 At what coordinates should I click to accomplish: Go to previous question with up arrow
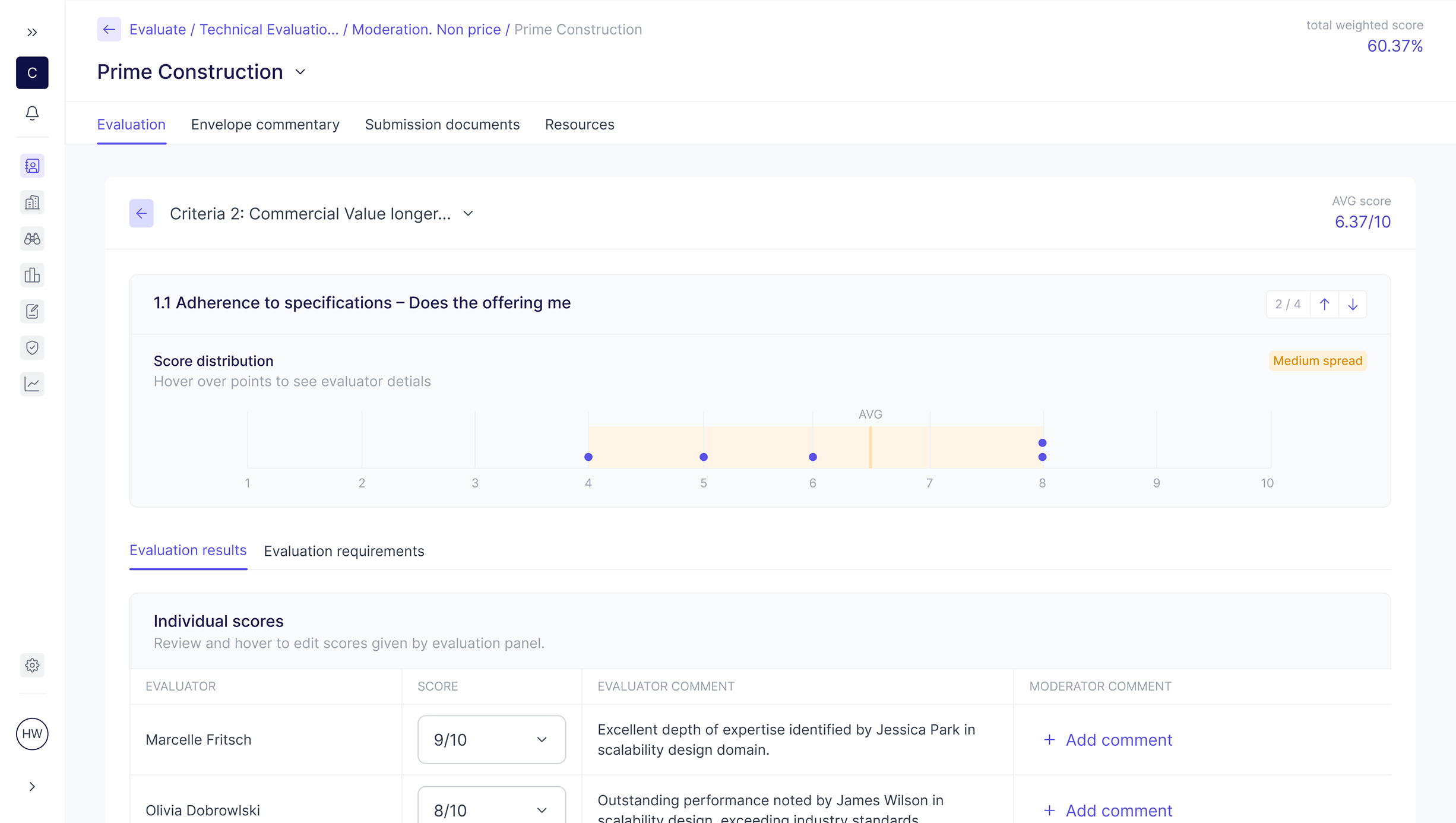pos(1324,304)
